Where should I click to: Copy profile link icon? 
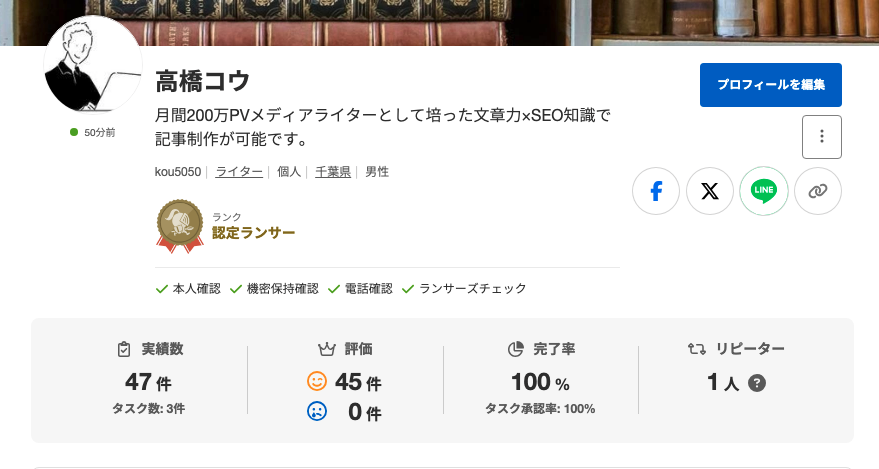pyautogui.click(x=818, y=191)
